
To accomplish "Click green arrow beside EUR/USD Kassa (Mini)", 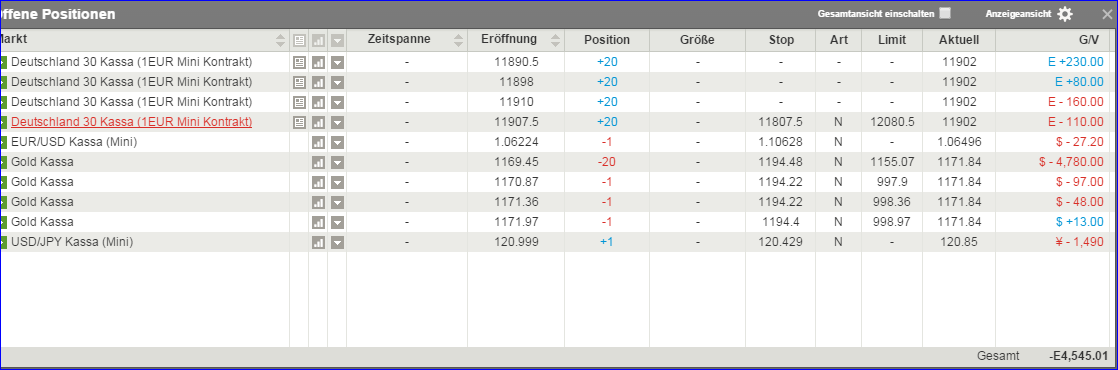I will click(x=3, y=143).
